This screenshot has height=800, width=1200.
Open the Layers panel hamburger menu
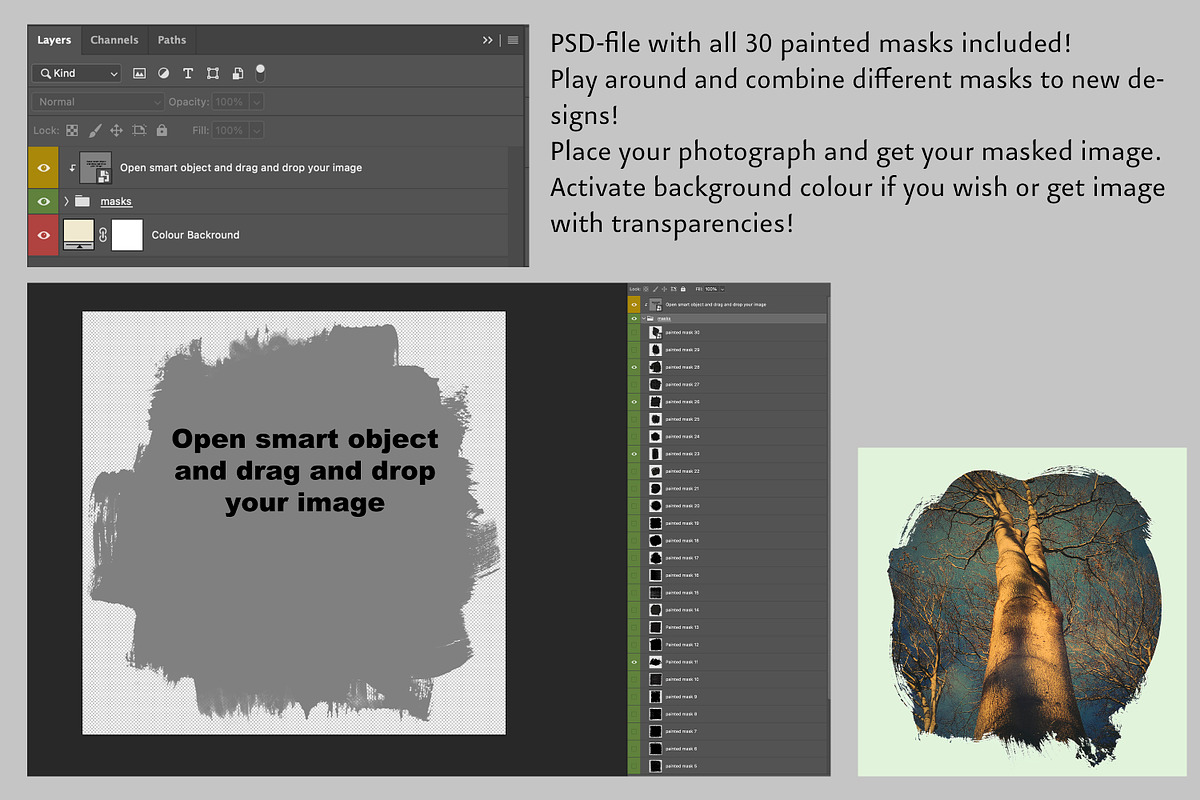coord(513,40)
